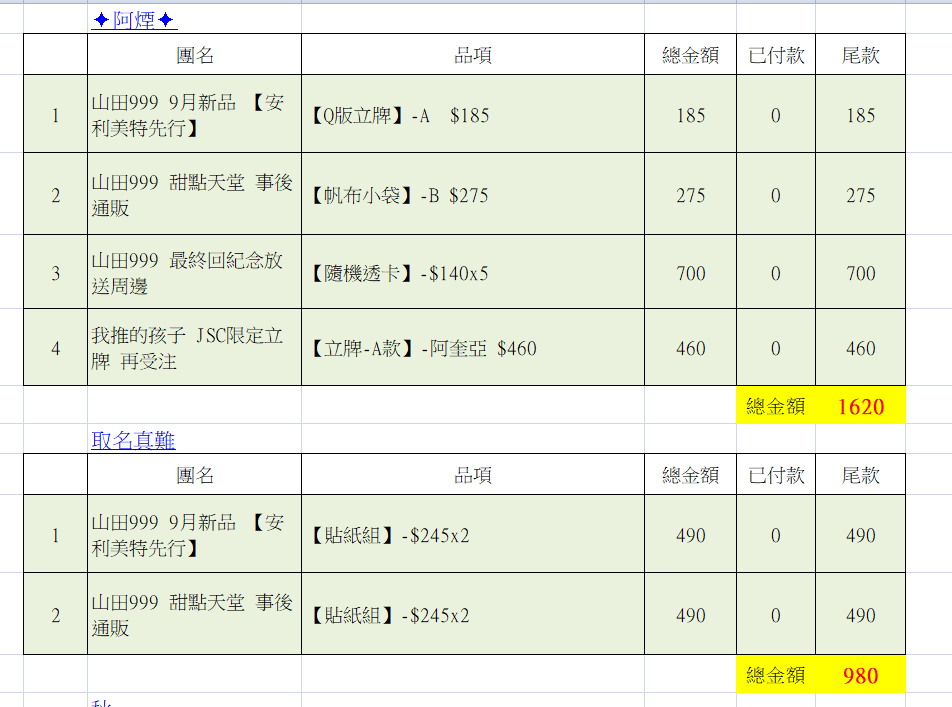The image size is (952, 707).
Task: Select 已付款 value 0 in 取名真難's 9月新品 row
Action: pyautogui.click(x=776, y=535)
